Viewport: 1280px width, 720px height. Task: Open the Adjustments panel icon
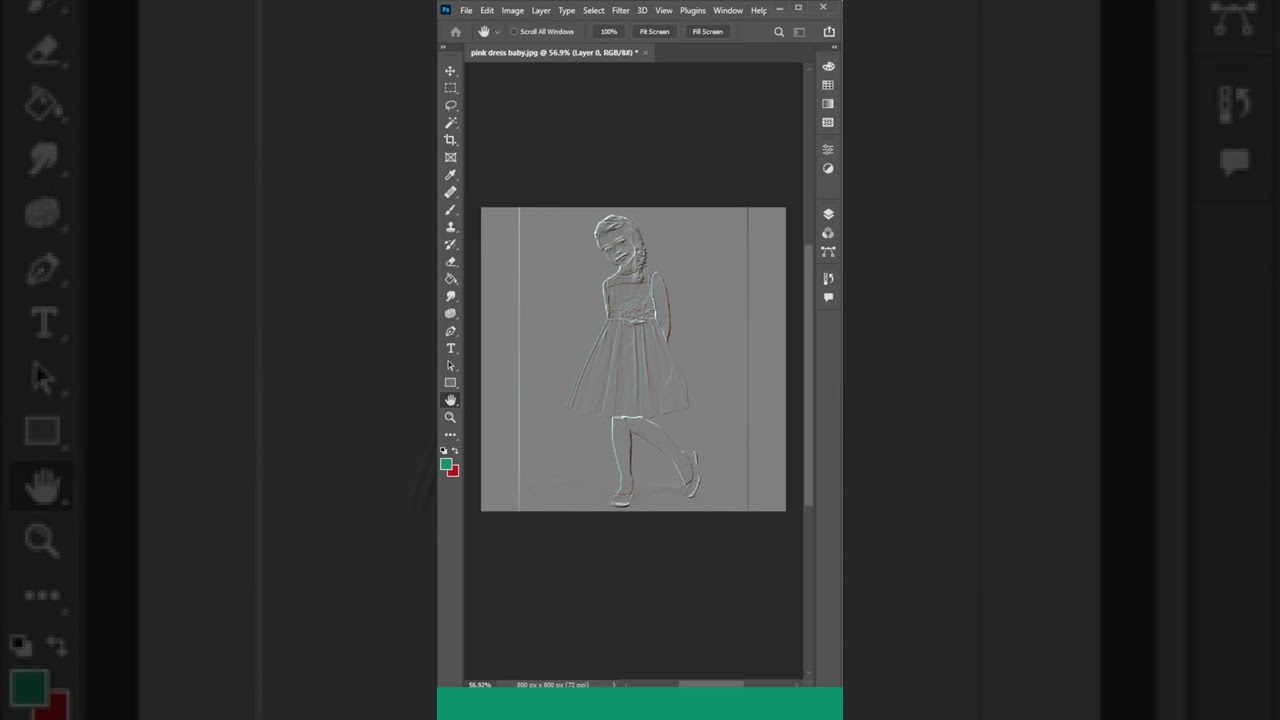click(x=828, y=168)
